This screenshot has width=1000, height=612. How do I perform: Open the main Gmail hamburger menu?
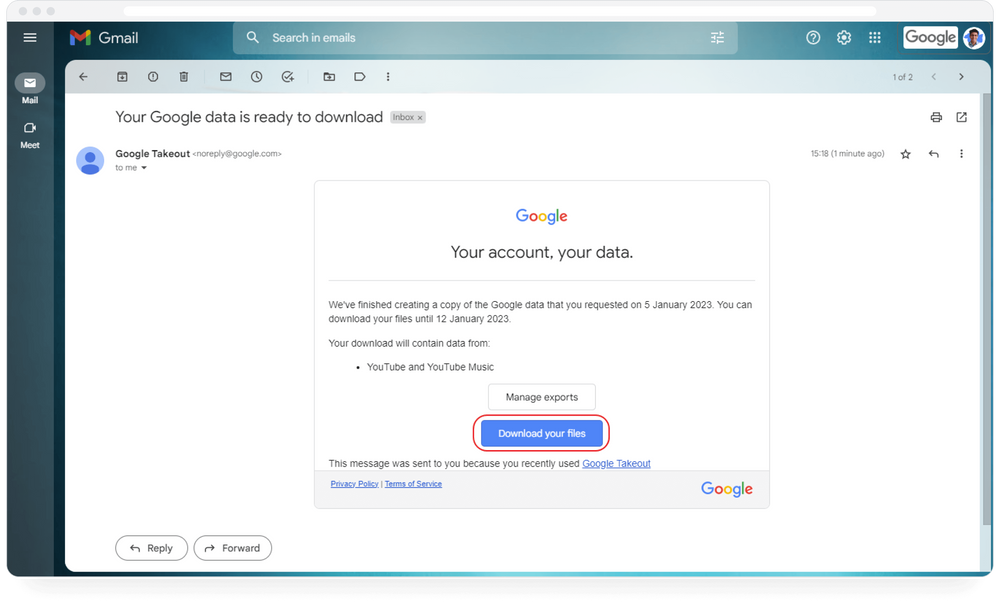click(29, 37)
